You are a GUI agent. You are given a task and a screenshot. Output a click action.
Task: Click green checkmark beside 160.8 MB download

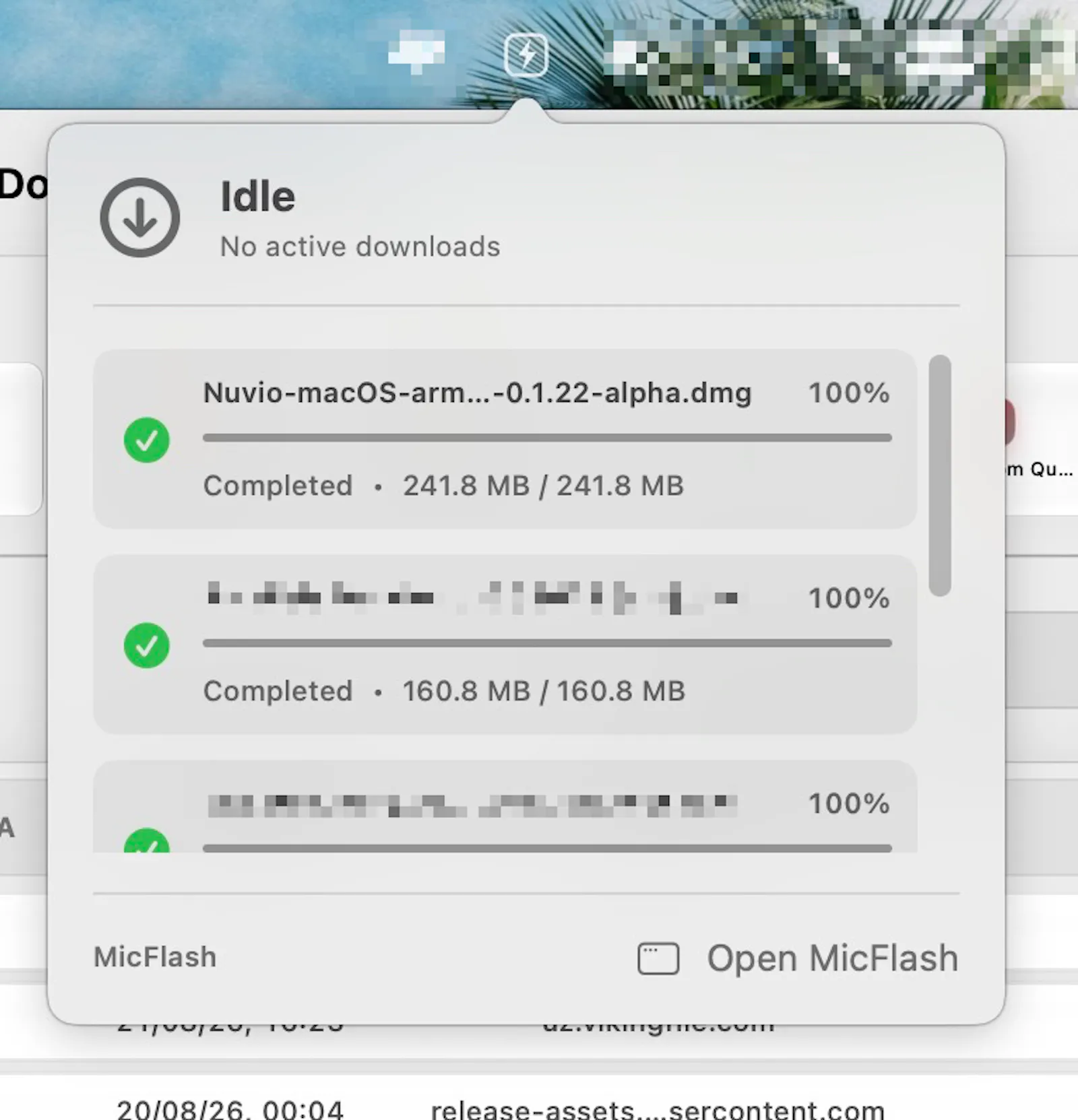pos(147,645)
